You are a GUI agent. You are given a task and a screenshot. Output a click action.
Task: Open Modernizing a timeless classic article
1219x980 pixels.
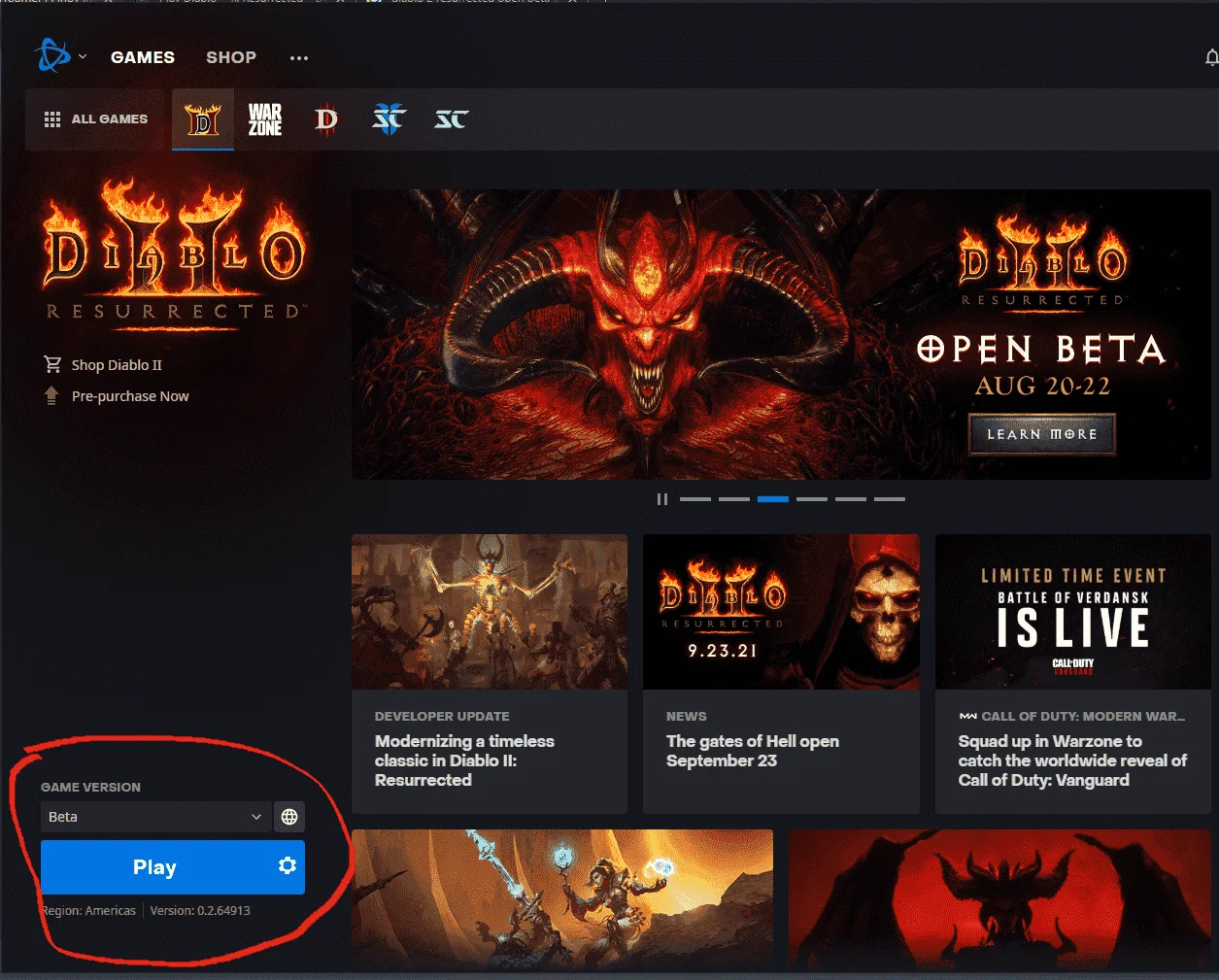464,760
